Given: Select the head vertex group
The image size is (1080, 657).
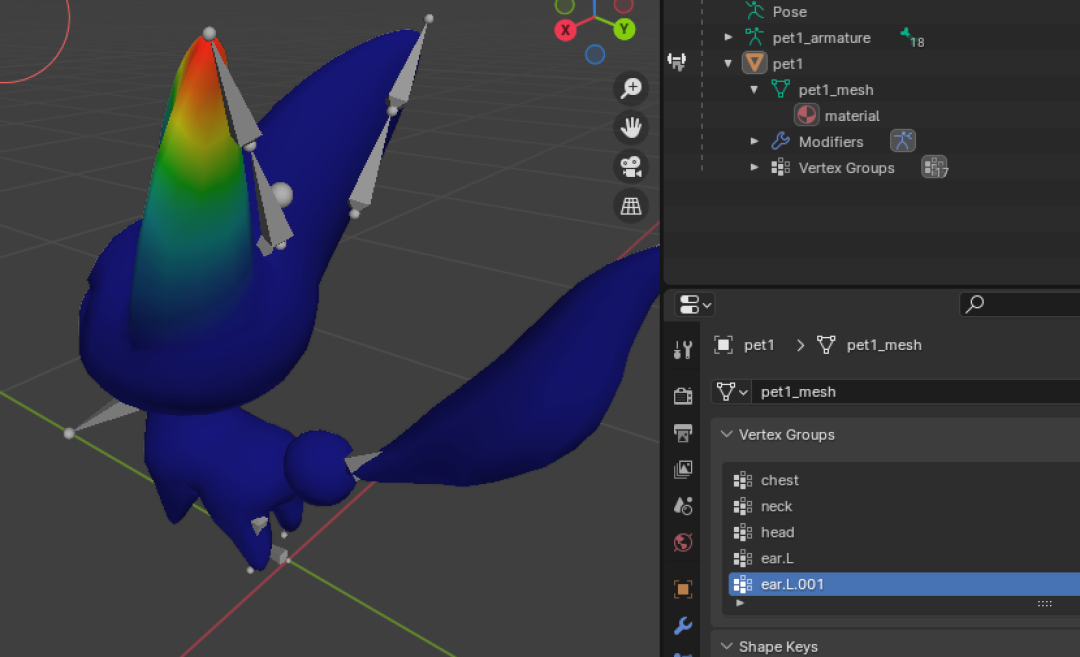Looking at the screenshot, I should pos(904,532).
